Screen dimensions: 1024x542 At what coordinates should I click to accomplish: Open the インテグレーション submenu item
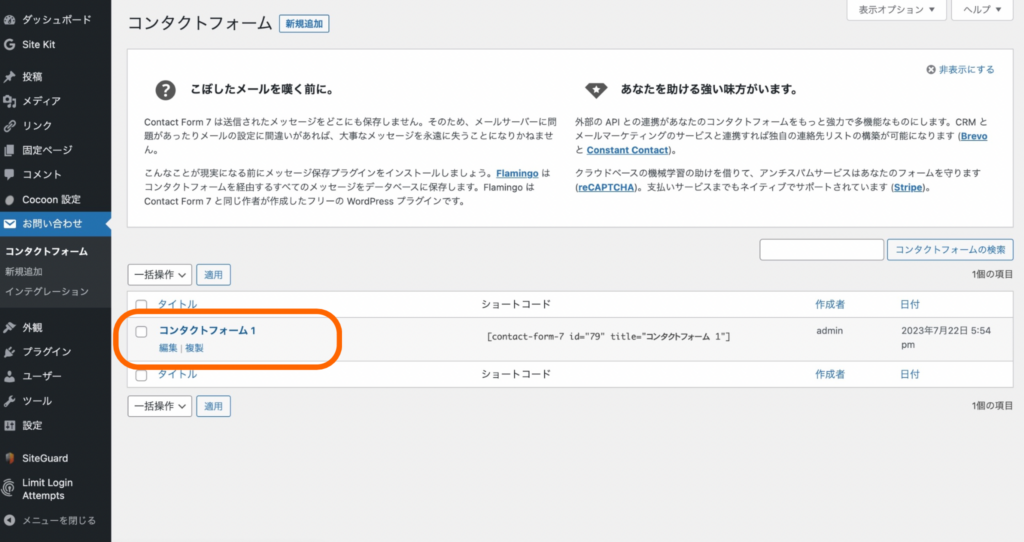pyautogui.click(x=47, y=291)
